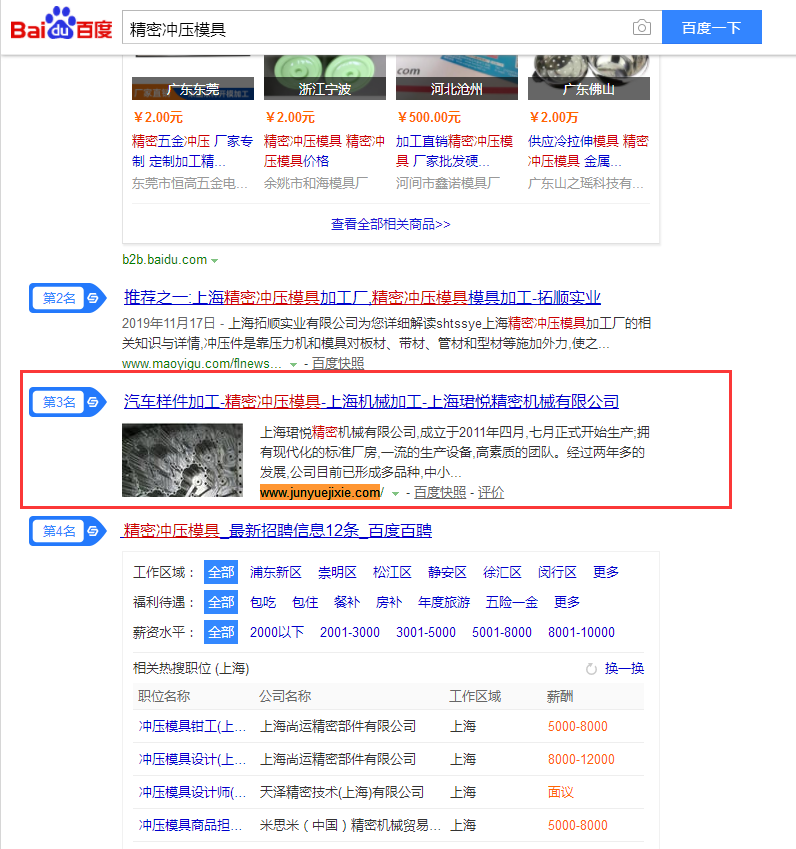Click the 评价 link
The width and height of the screenshot is (796, 849).
coord(491,492)
